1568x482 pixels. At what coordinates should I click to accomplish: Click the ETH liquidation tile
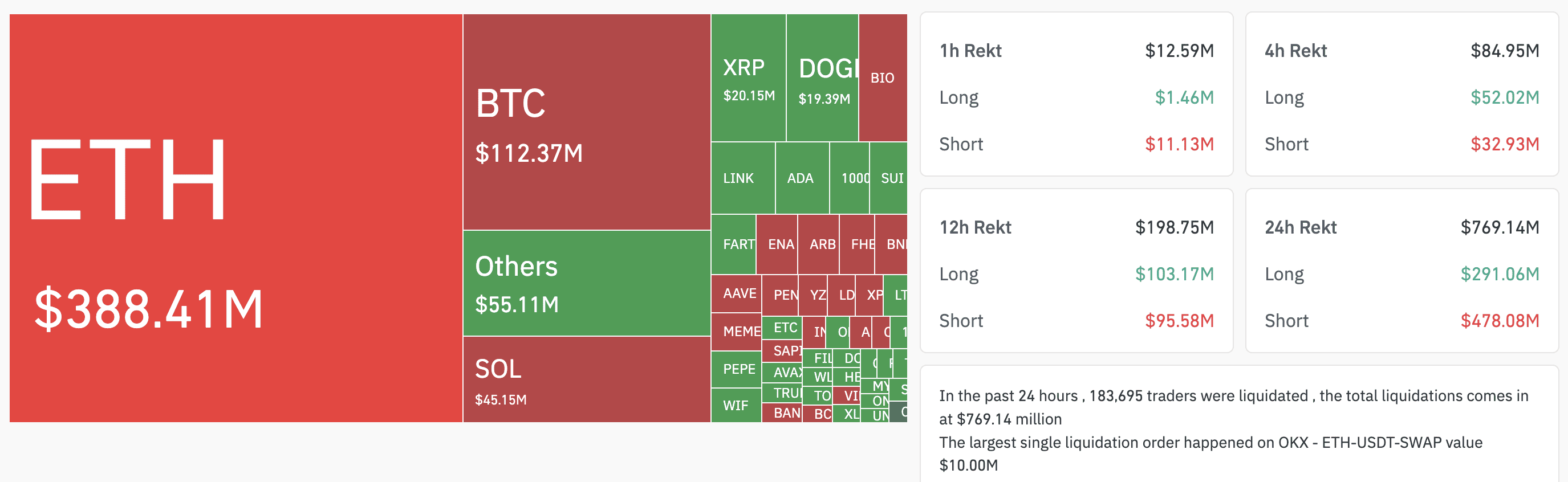point(235,218)
